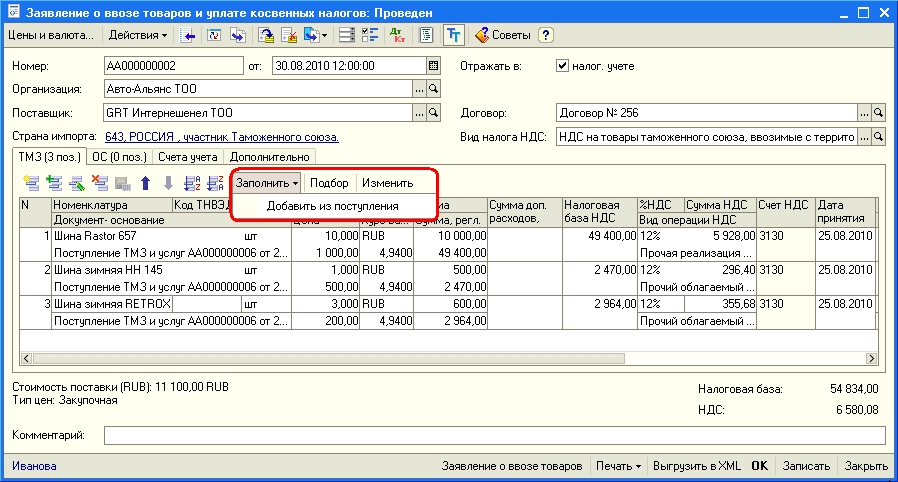Click the Дт/Кт postings icon

[396, 35]
